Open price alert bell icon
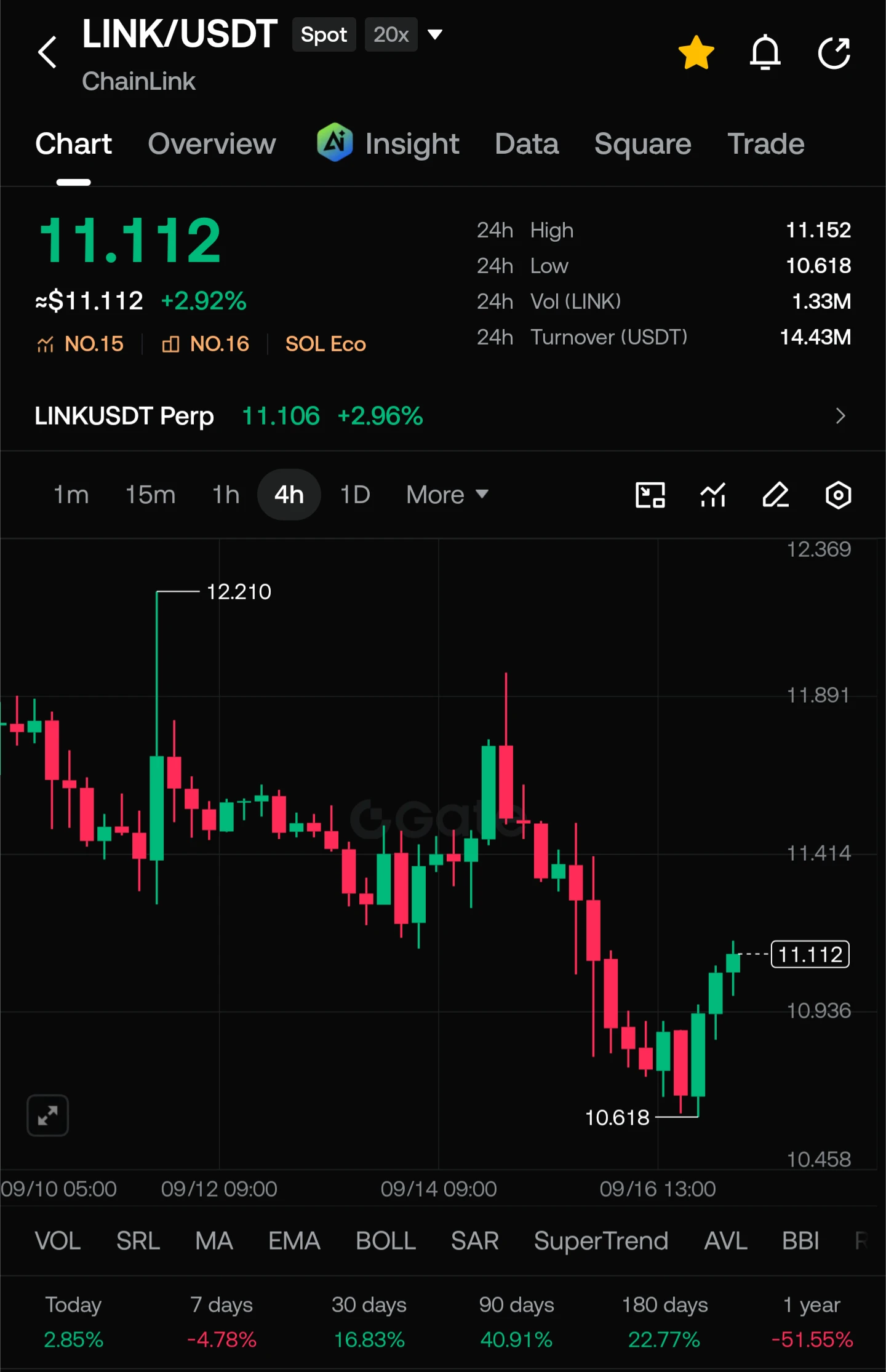The image size is (886, 1372). tap(765, 52)
